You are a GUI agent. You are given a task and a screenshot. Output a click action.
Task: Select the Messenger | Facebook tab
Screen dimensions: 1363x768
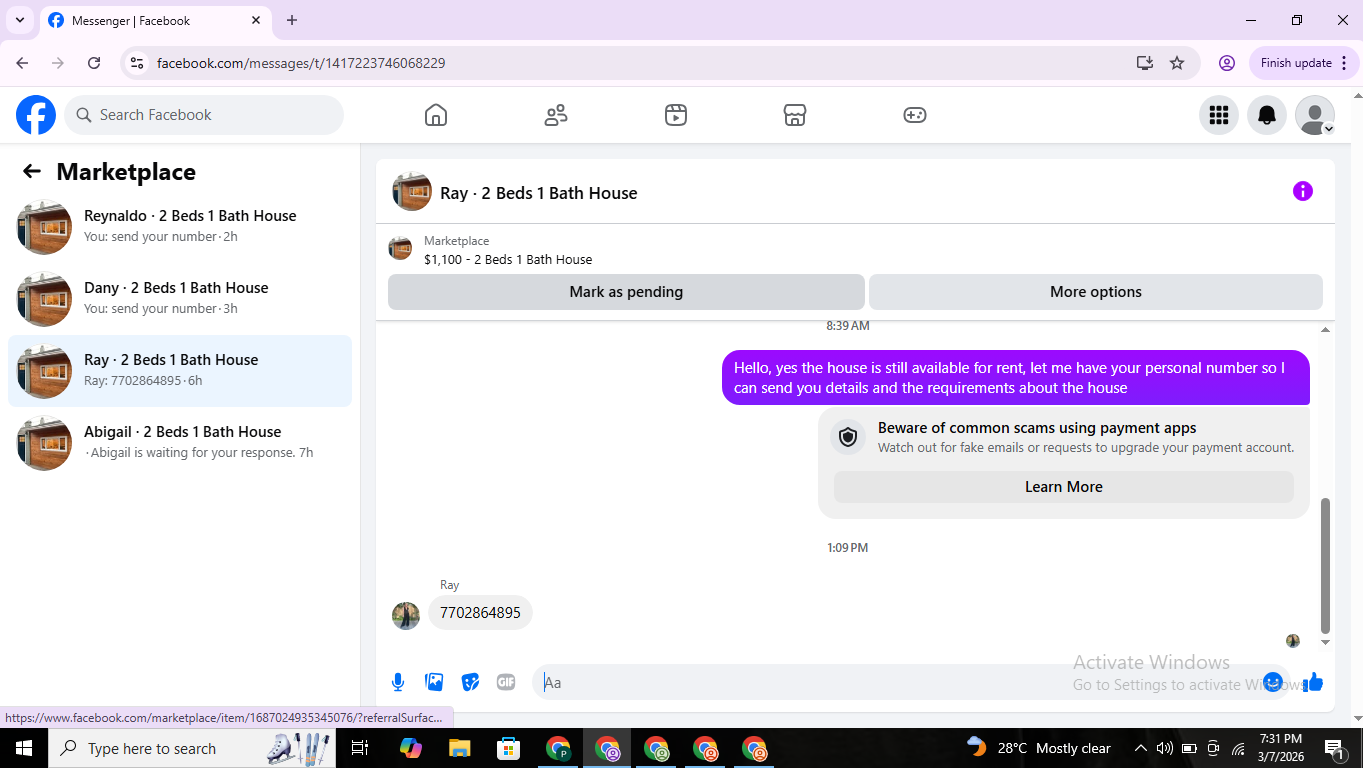(156, 20)
